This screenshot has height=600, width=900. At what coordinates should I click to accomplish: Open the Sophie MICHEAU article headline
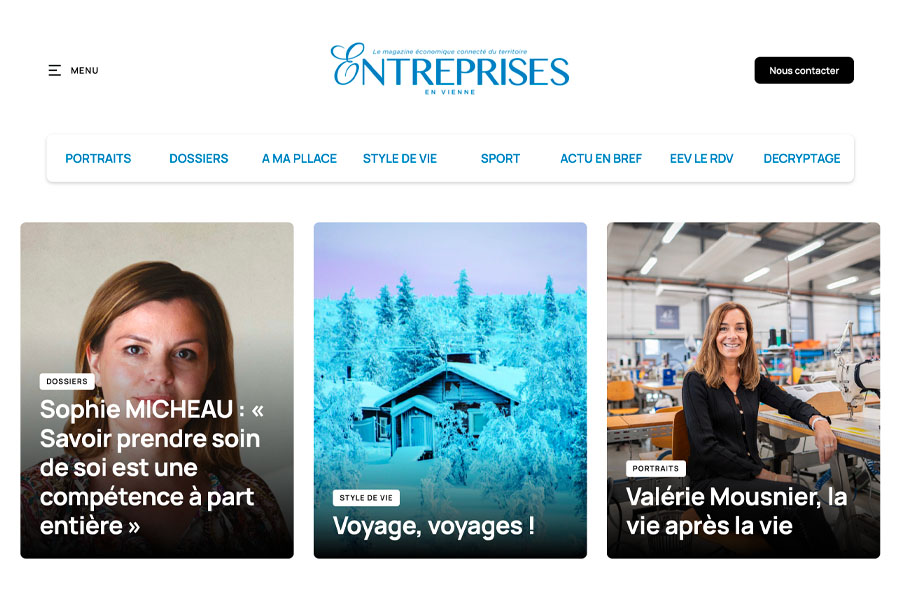152,467
